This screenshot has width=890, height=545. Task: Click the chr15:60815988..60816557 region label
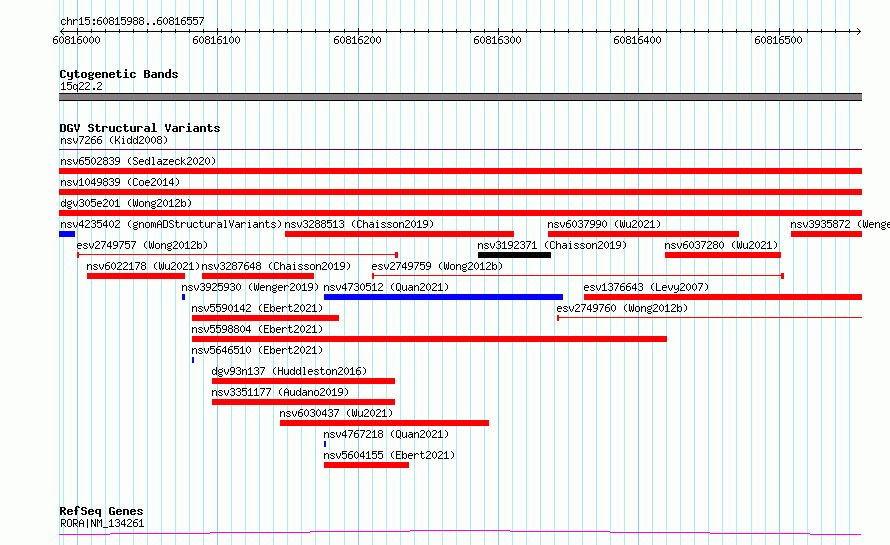(132, 22)
